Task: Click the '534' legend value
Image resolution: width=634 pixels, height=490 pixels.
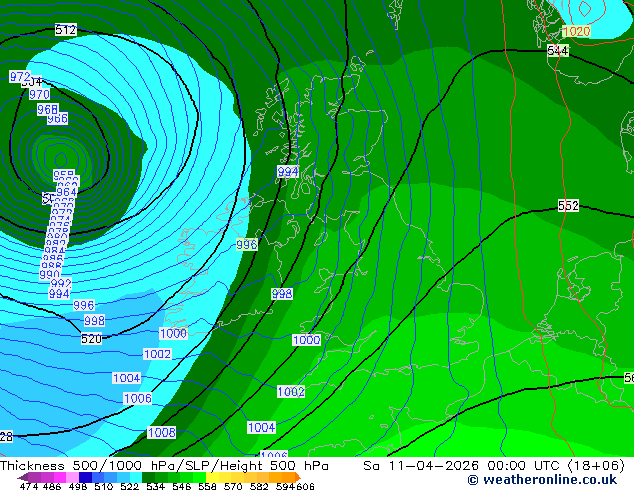Action: [x=155, y=486]
